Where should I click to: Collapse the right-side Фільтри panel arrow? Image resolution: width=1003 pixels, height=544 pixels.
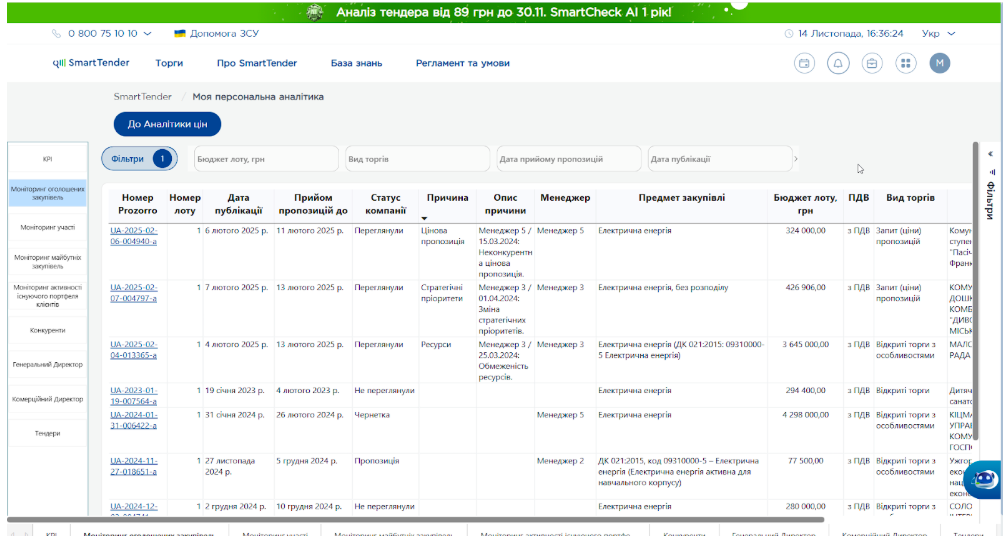[x=990, y=154]
